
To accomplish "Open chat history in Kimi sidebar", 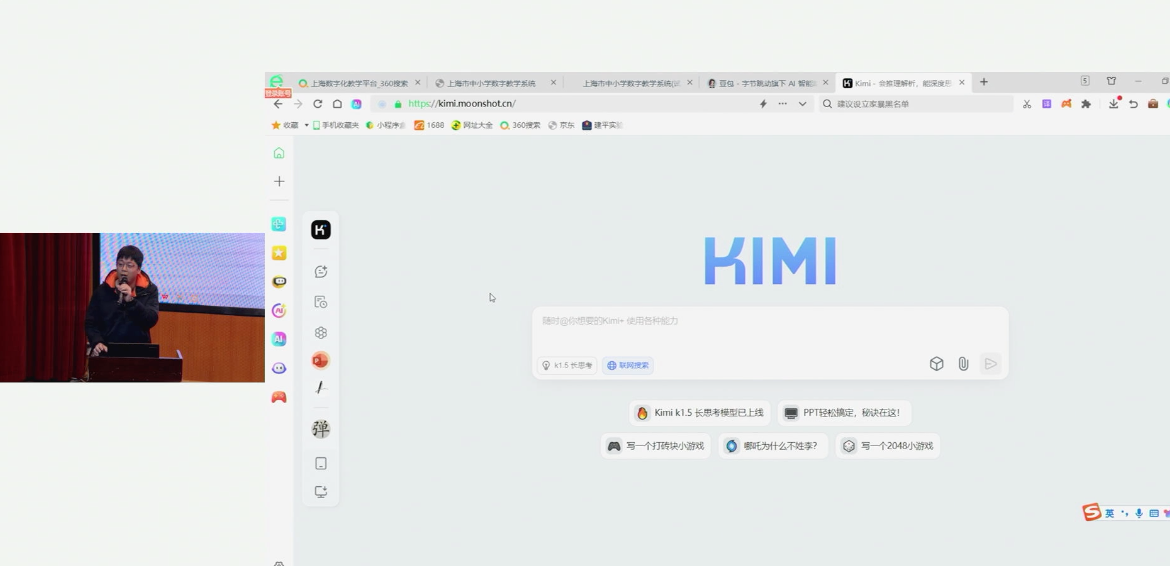I will 321,302.
